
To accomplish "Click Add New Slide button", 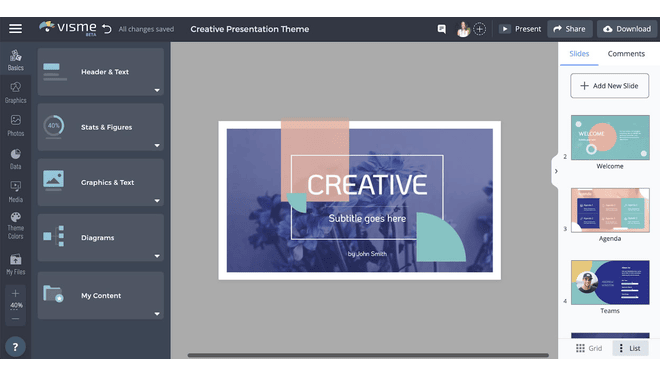I will click(x=609, y=86).
